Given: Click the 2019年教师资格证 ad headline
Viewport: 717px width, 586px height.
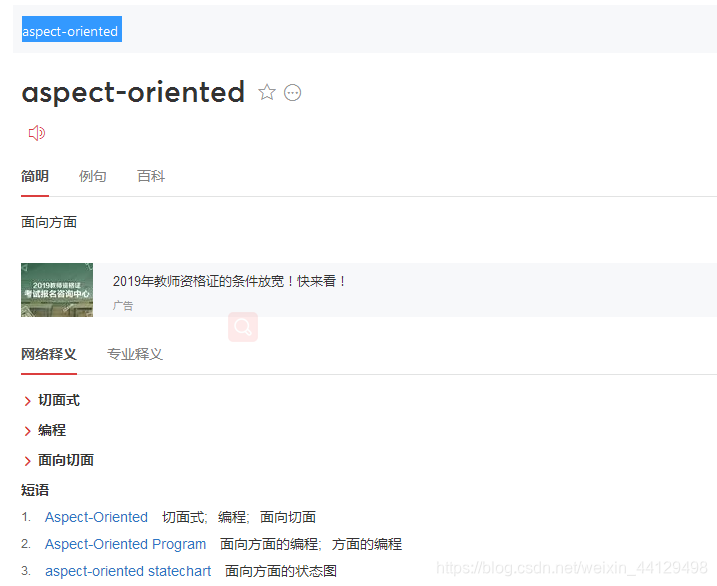Looking at the screenshot, I should (x=230, y=281).
